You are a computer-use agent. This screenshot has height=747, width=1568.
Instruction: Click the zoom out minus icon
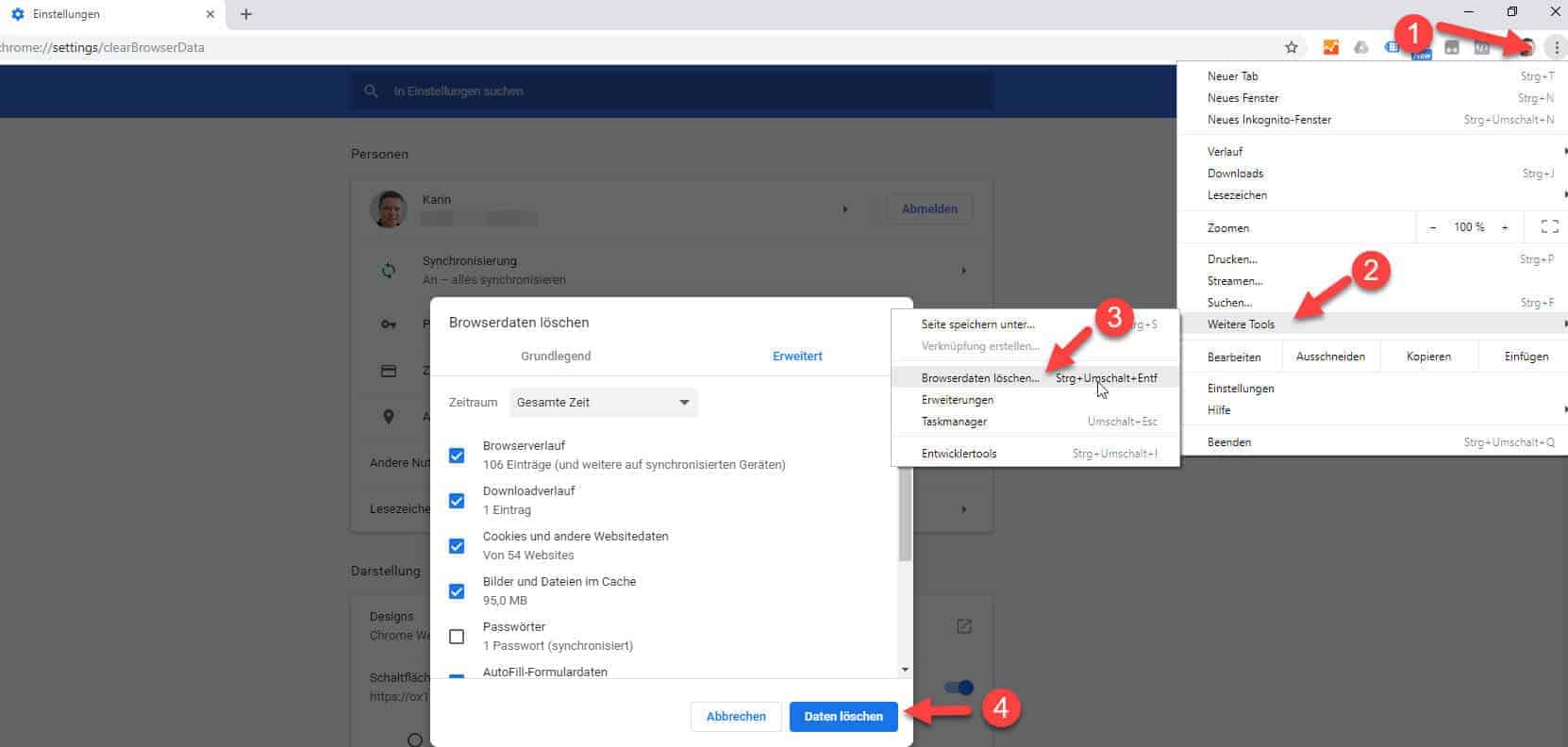(x=1433, y=227)
